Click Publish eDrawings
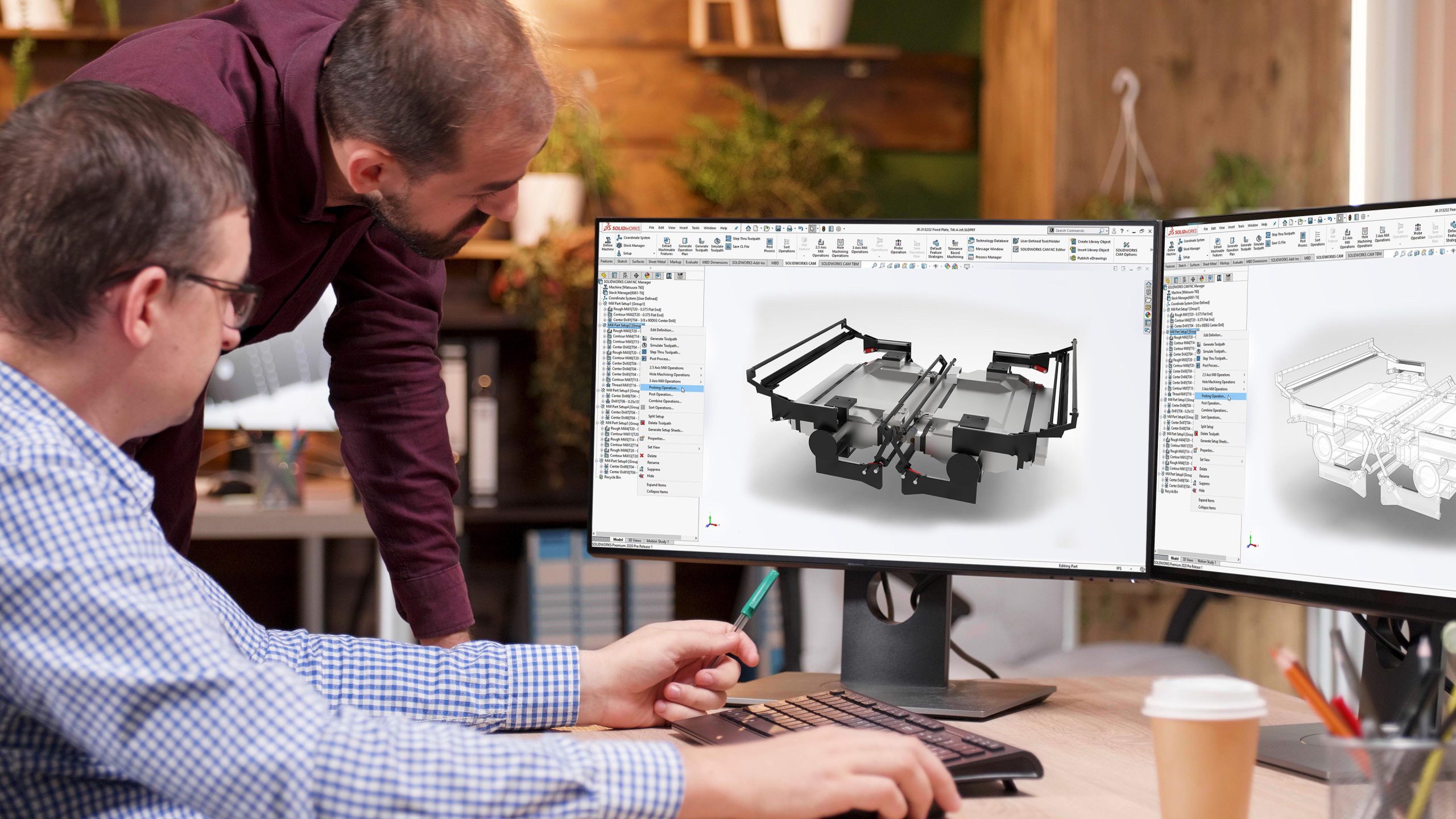 coord(1088,258)
